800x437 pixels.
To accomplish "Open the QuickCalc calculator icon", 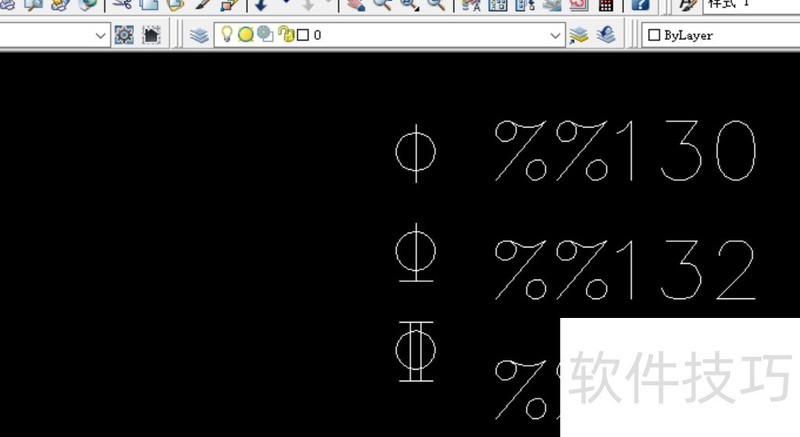I will (x=606, y=5).
